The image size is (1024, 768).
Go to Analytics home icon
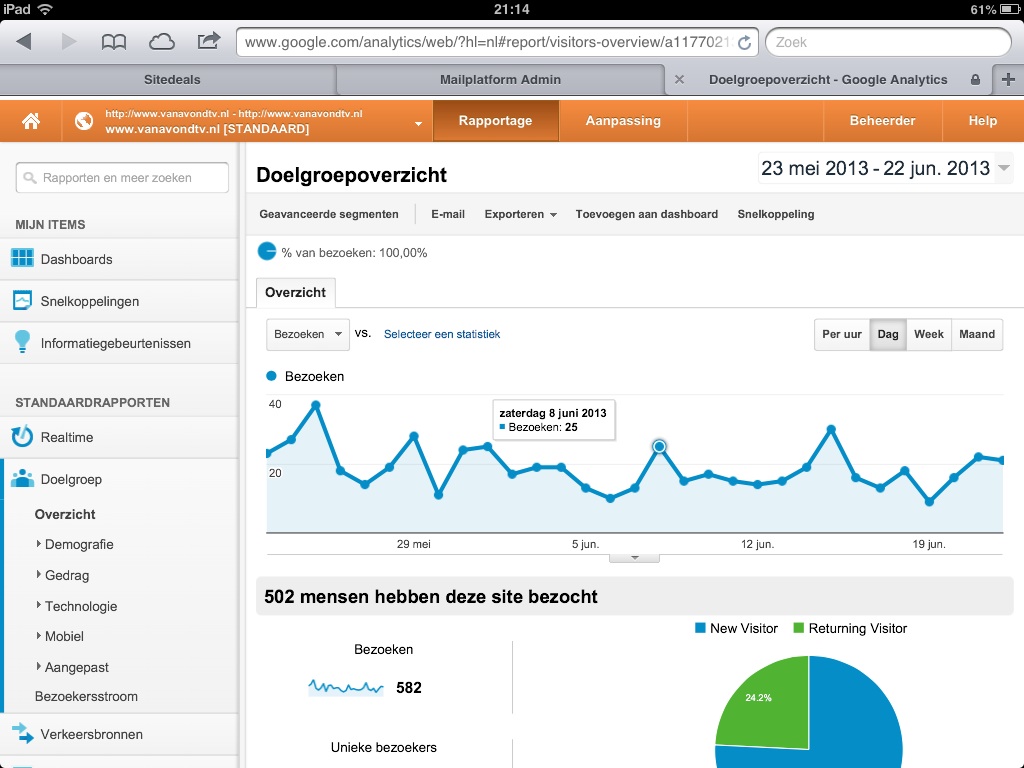[x=31, y=121]
